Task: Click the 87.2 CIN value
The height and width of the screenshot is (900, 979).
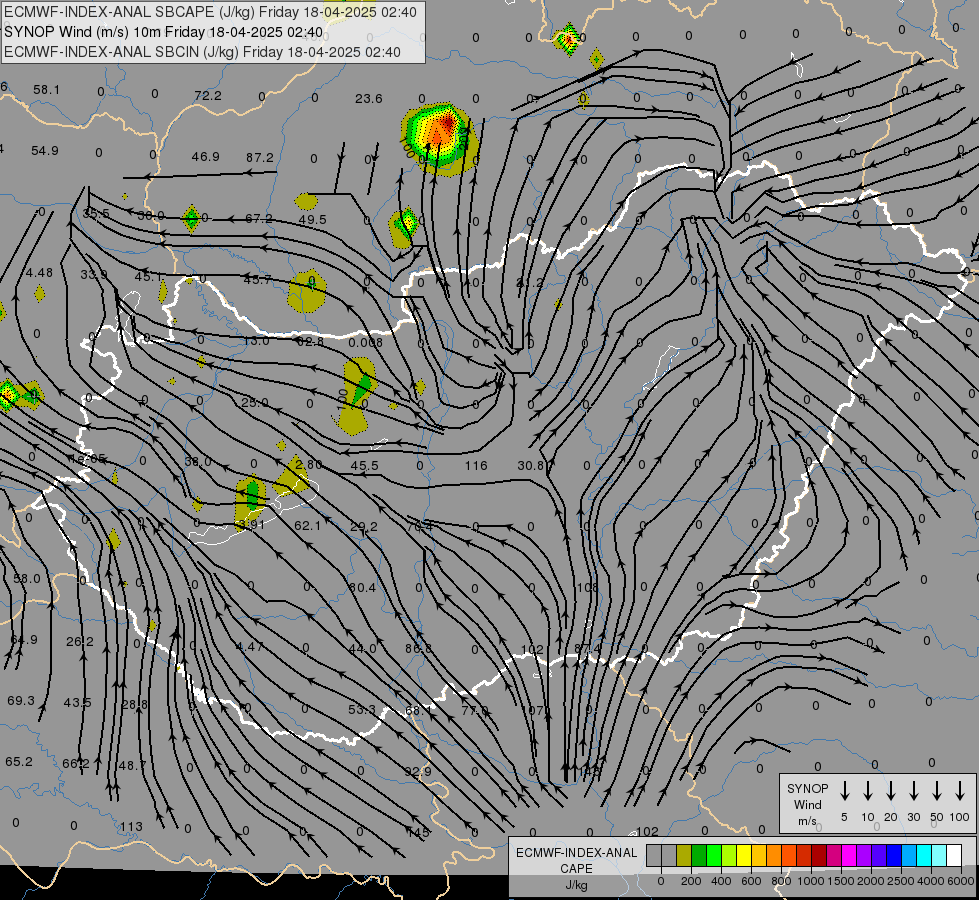Action: click(260, 157)
